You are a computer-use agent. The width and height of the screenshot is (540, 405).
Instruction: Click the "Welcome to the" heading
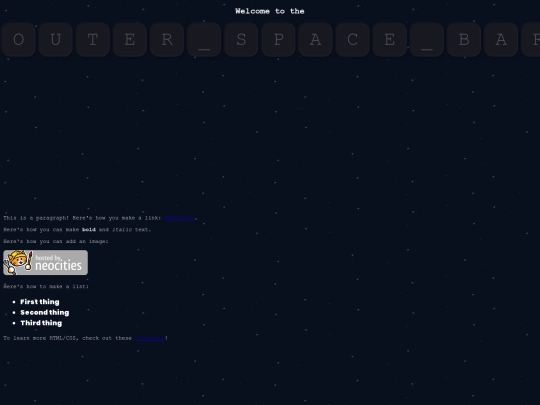[x=270, y=11]
